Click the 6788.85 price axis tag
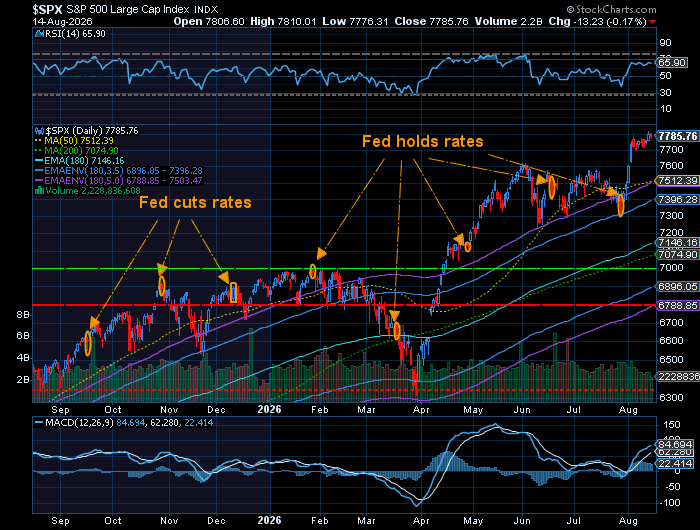 (x=678, y=305)
